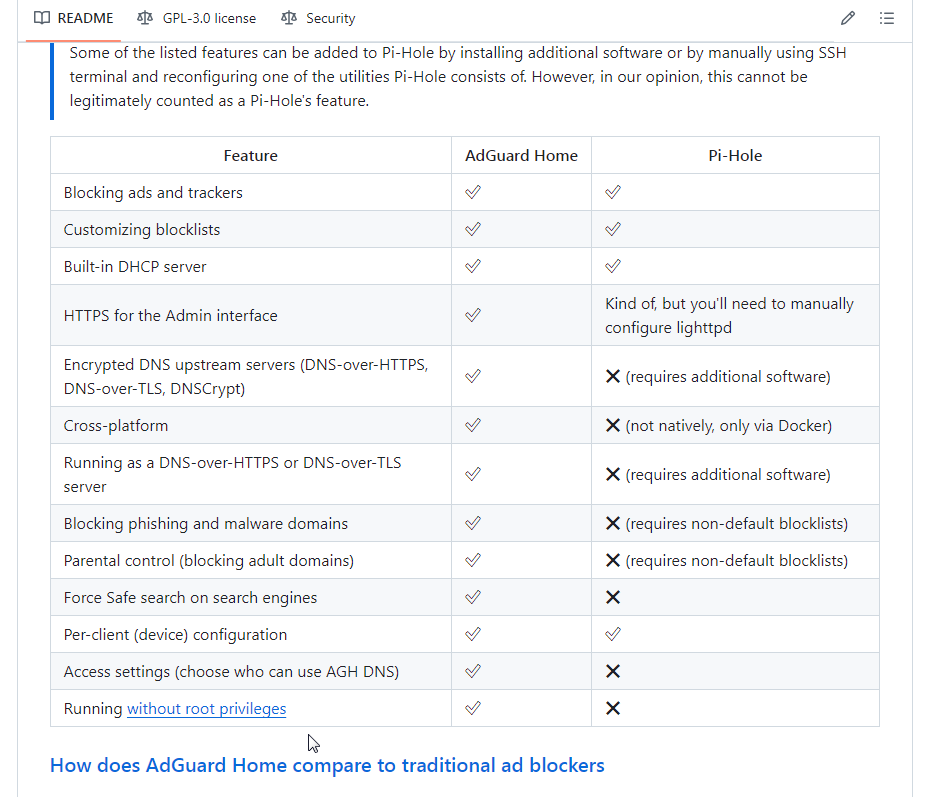940x797 pixels.
Task: Click the 'AdGuard Home' column header
Action: pyautogui.click(x=521, y=155)
